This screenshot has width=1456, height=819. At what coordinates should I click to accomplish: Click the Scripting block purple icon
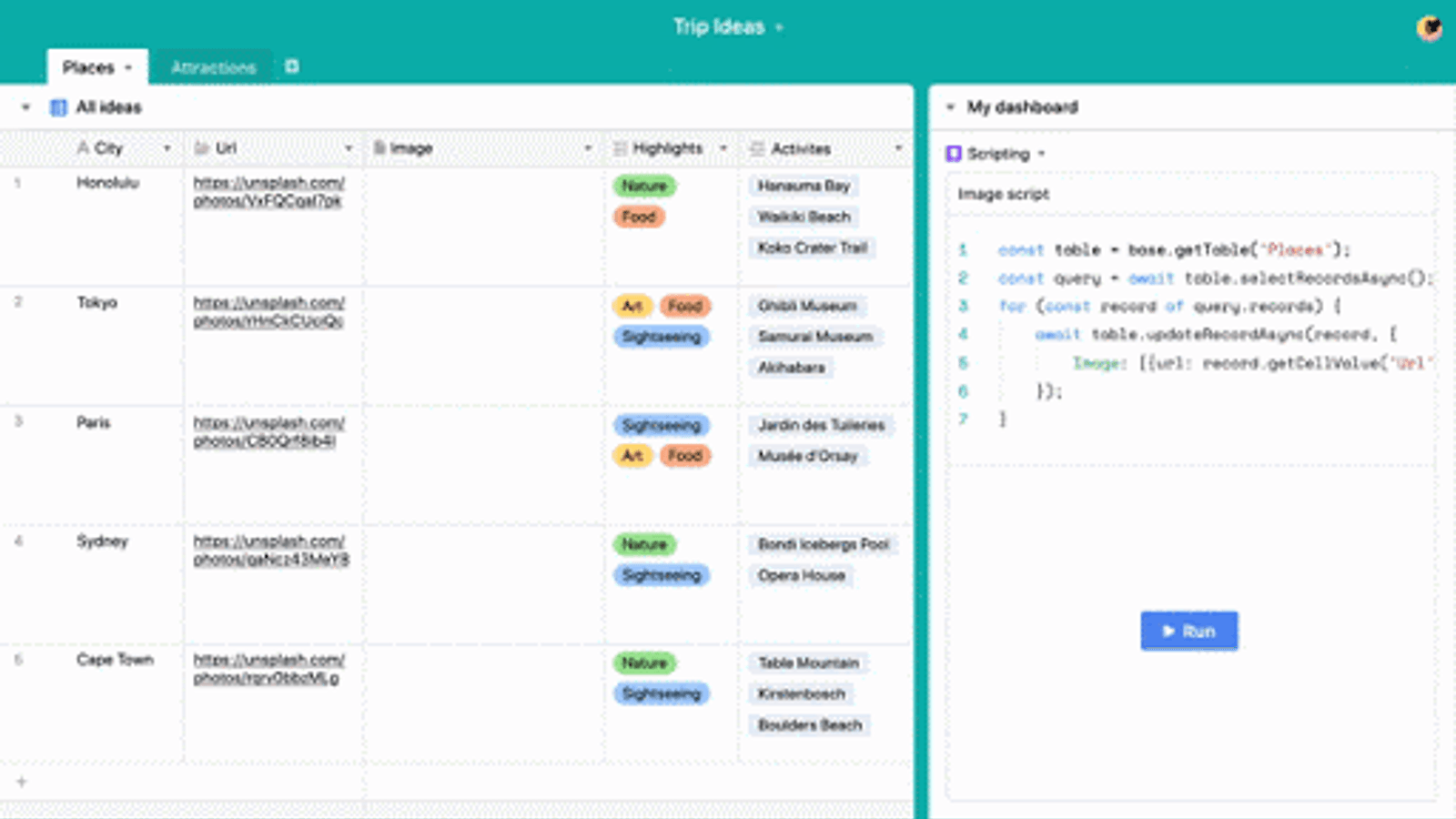point(954,154)
